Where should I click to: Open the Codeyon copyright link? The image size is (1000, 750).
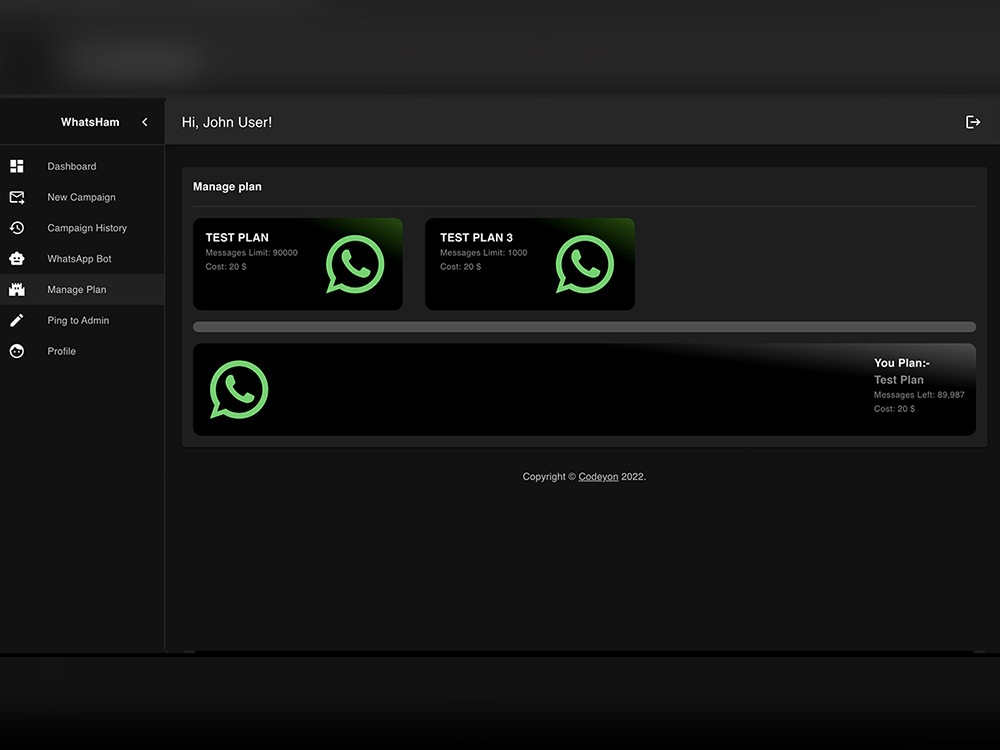[598, 476]
